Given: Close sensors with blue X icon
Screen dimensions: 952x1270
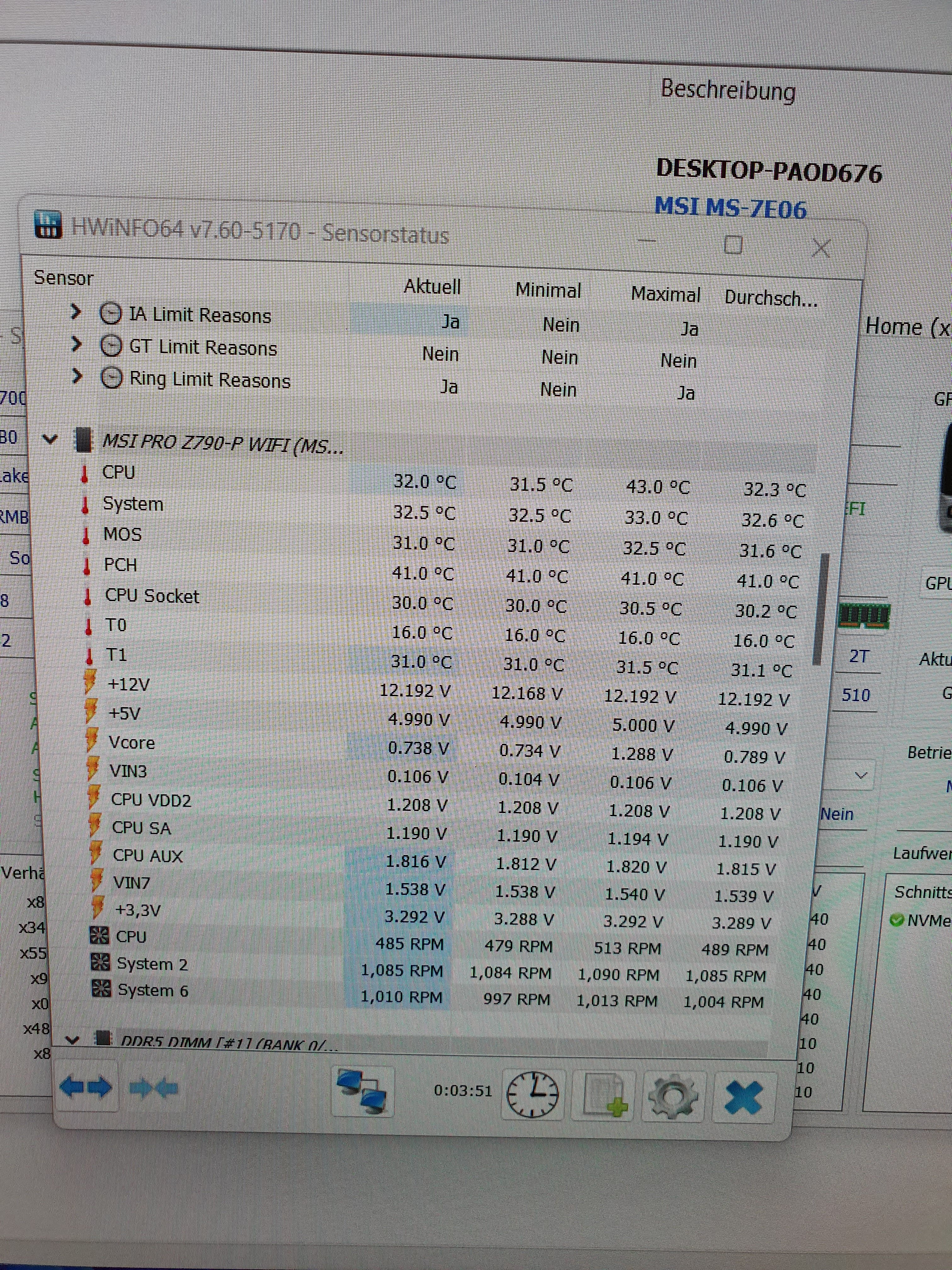Looking at the screenshot, I should (x=743, y=1097).
